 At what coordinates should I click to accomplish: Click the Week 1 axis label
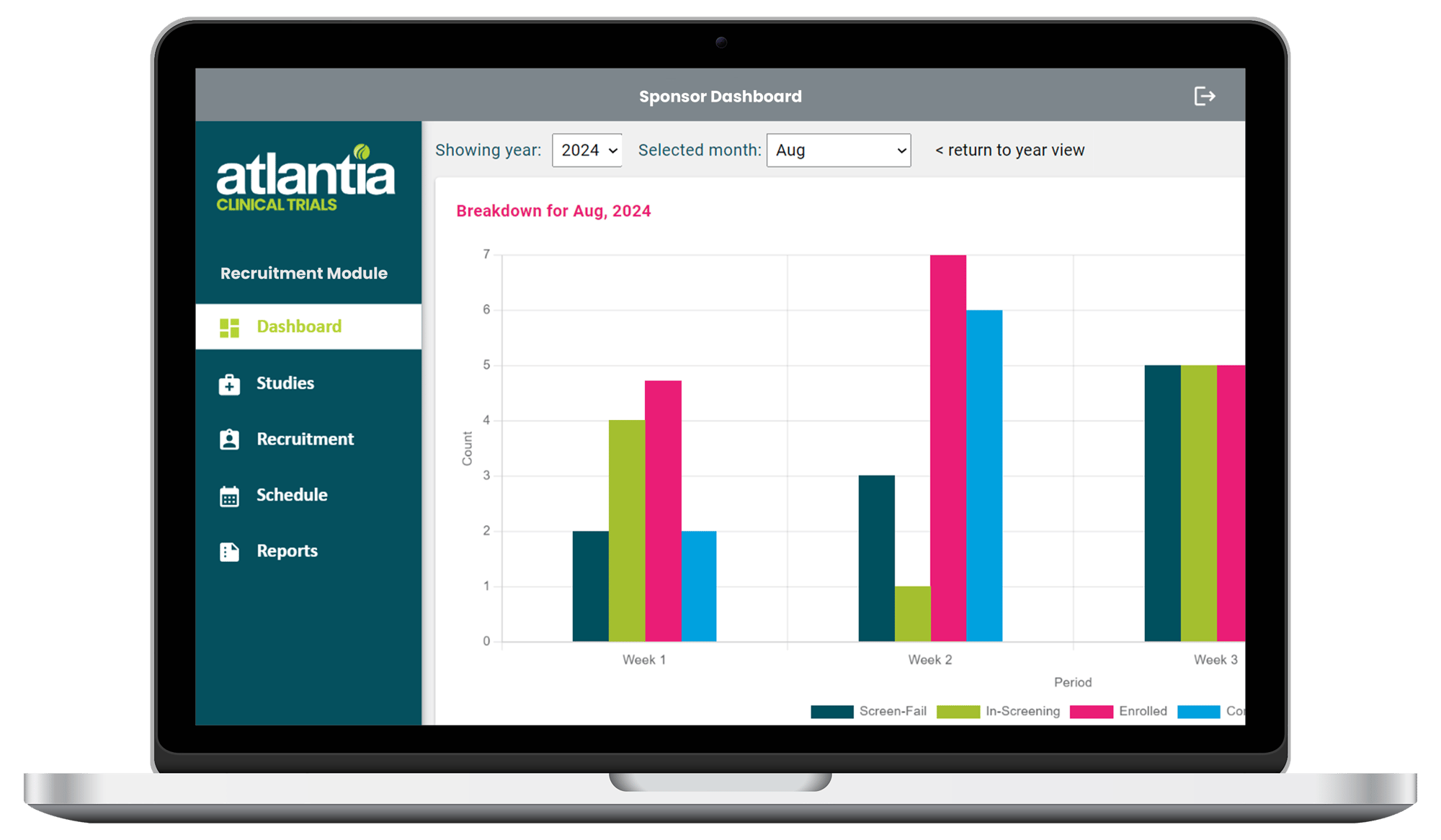644,660
